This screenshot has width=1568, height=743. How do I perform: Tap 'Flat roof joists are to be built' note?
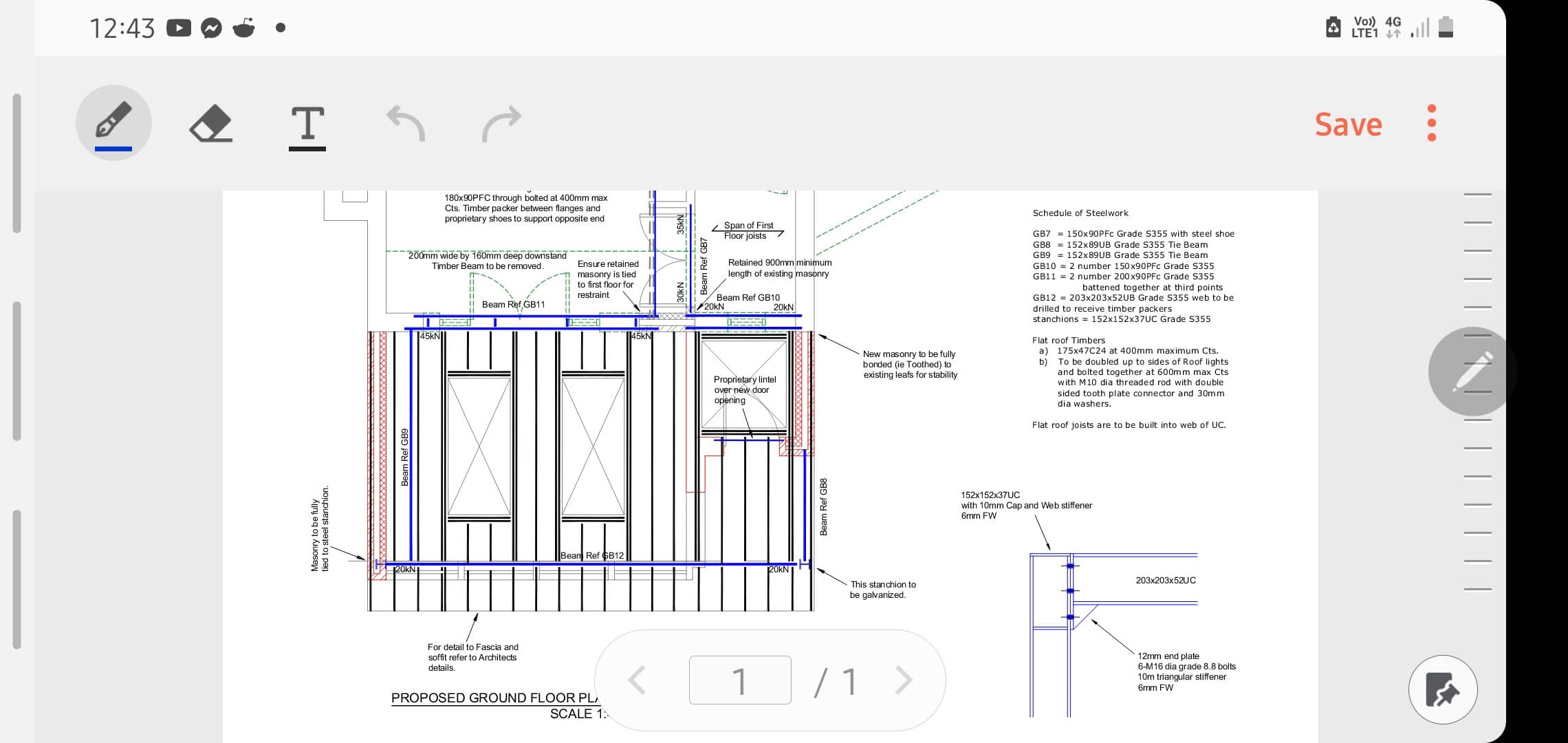[1129, 425]
